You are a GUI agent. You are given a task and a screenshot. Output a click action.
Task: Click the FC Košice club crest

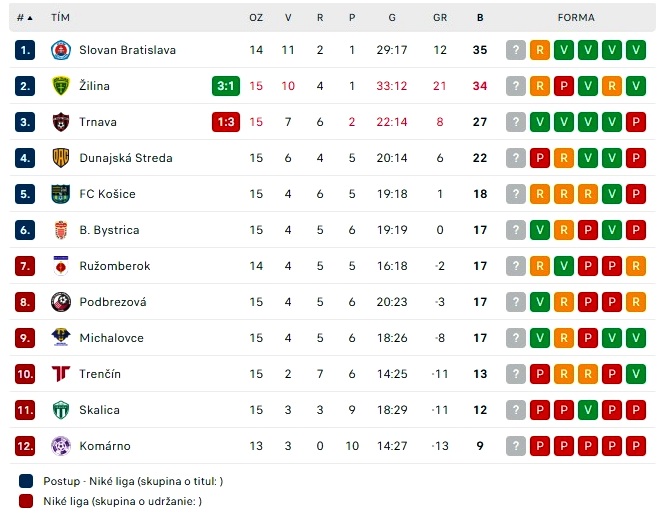pos(61,194)
